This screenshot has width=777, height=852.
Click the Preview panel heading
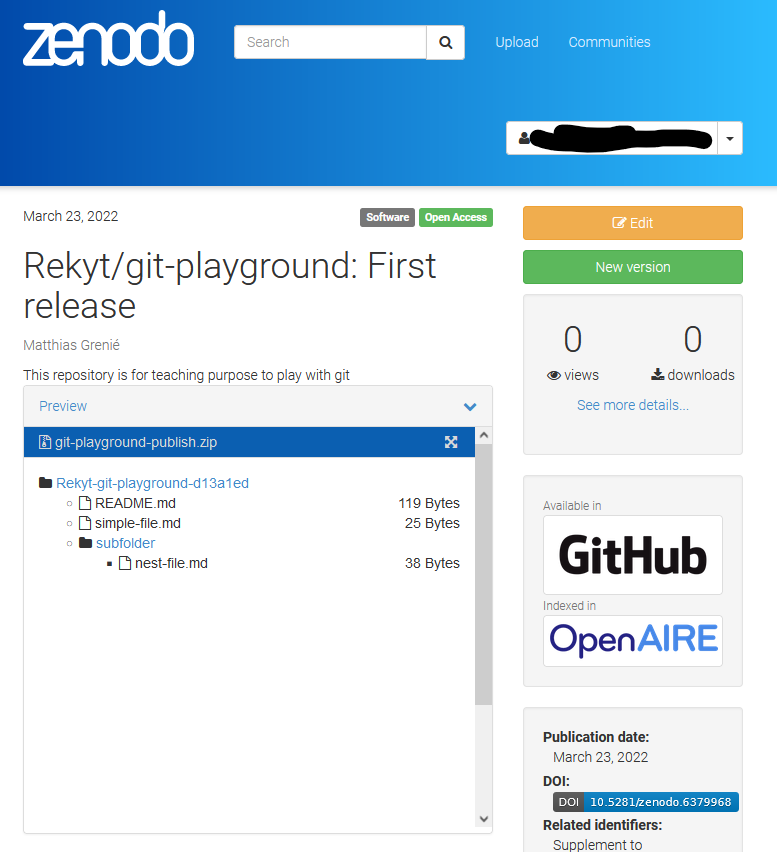pos(63,406)
